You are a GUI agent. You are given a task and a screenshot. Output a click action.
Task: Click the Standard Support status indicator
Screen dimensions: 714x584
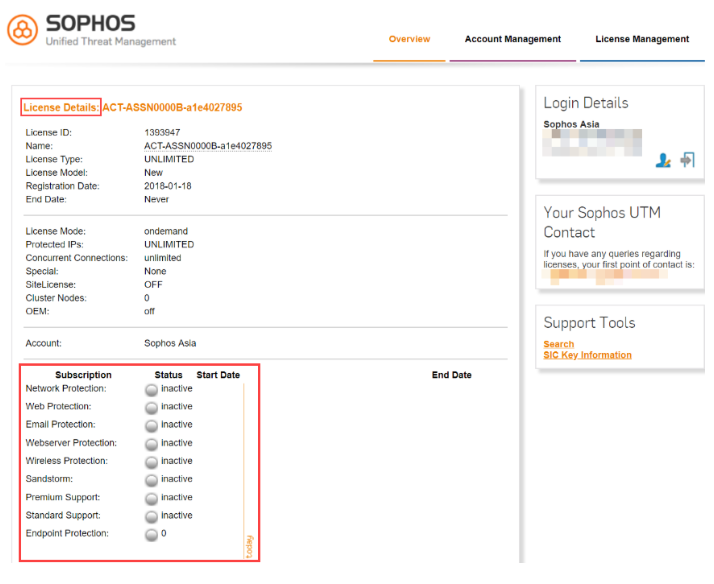pyautogui.click(x=151, y=517)
